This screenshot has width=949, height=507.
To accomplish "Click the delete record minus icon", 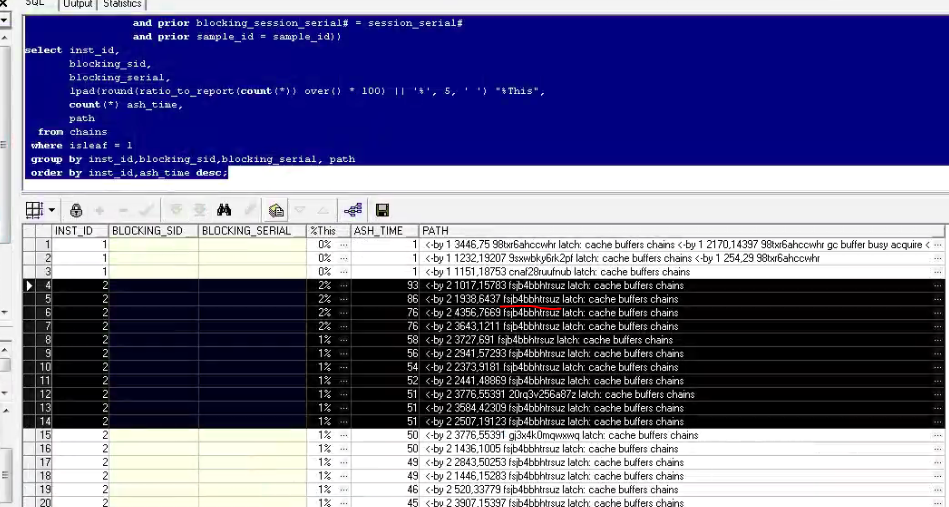I will click(x=123, y=210).
